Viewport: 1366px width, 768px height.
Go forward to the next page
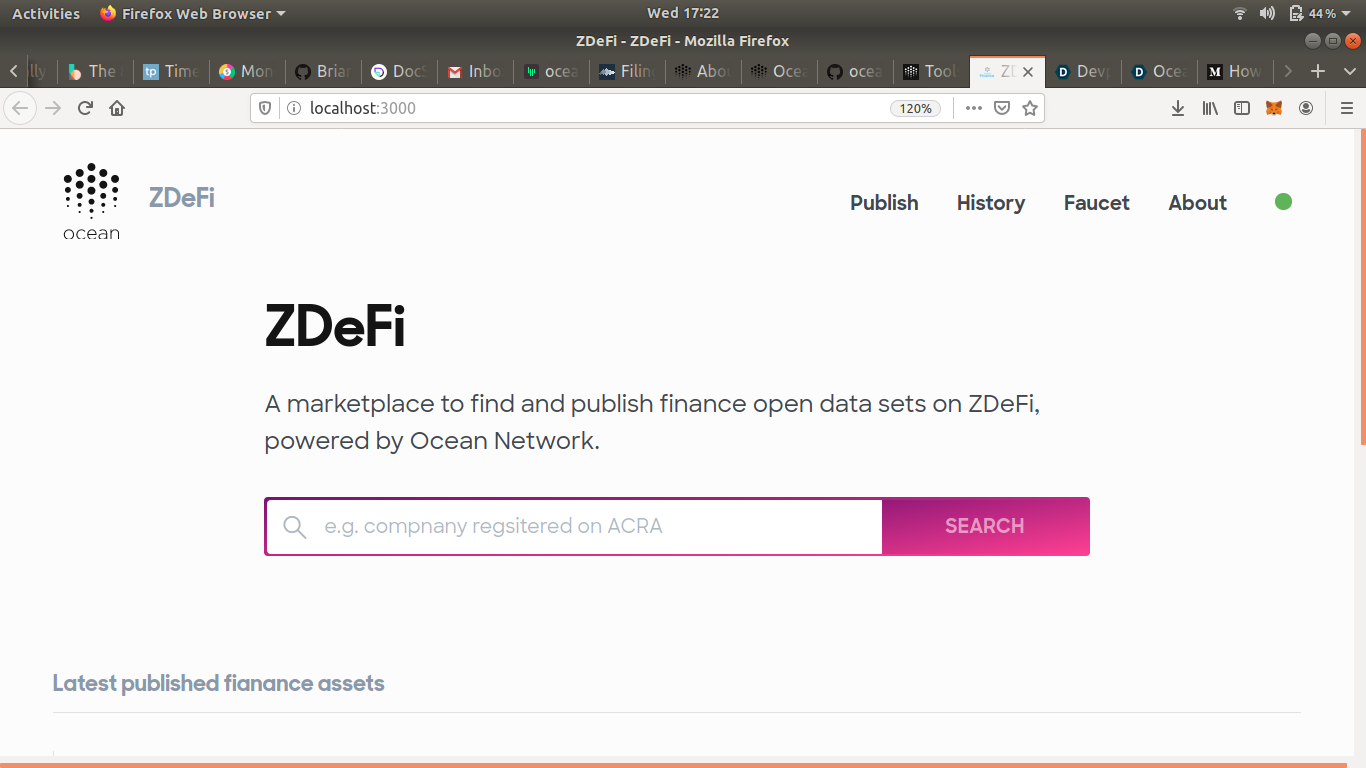tap(53, 108)
